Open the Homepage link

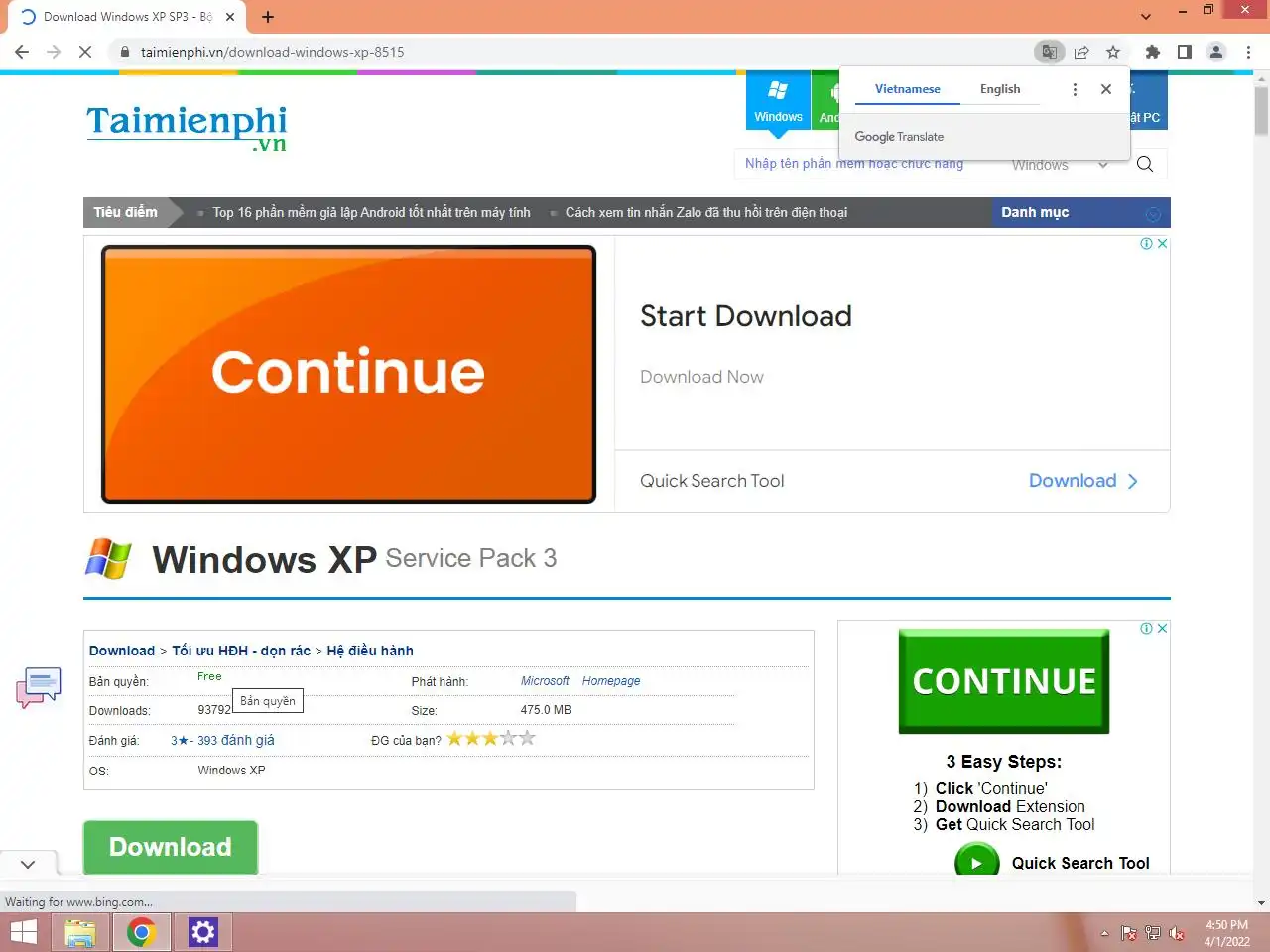[x=611, y=681]
